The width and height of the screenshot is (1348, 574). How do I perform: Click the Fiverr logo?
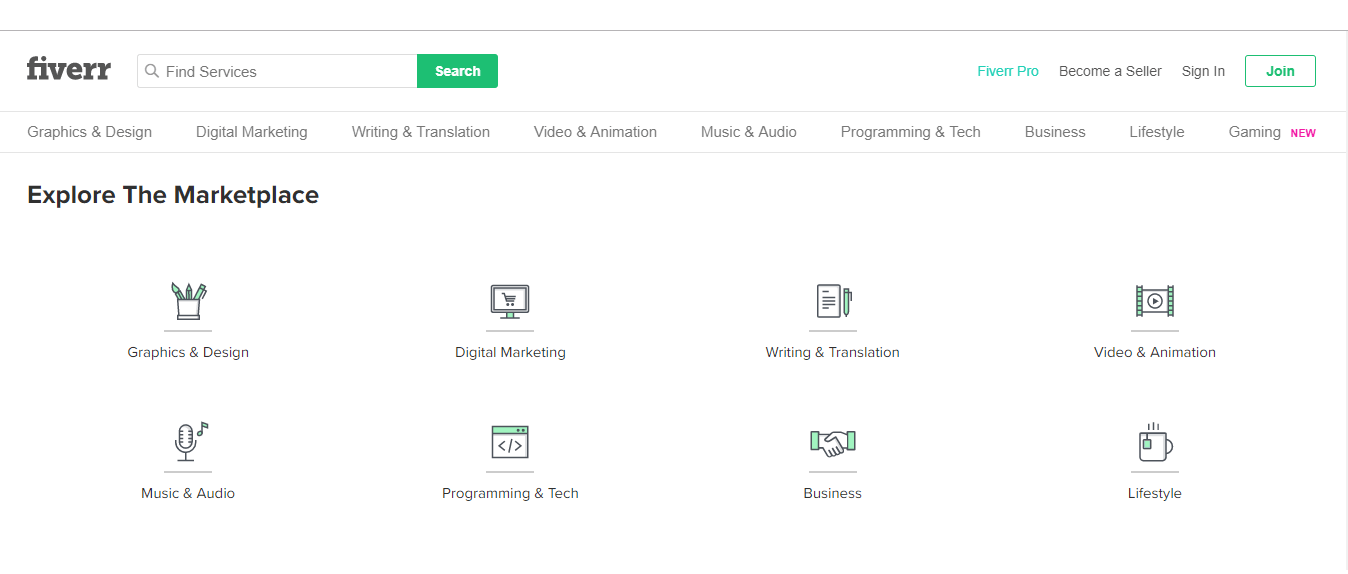[68, 69]
